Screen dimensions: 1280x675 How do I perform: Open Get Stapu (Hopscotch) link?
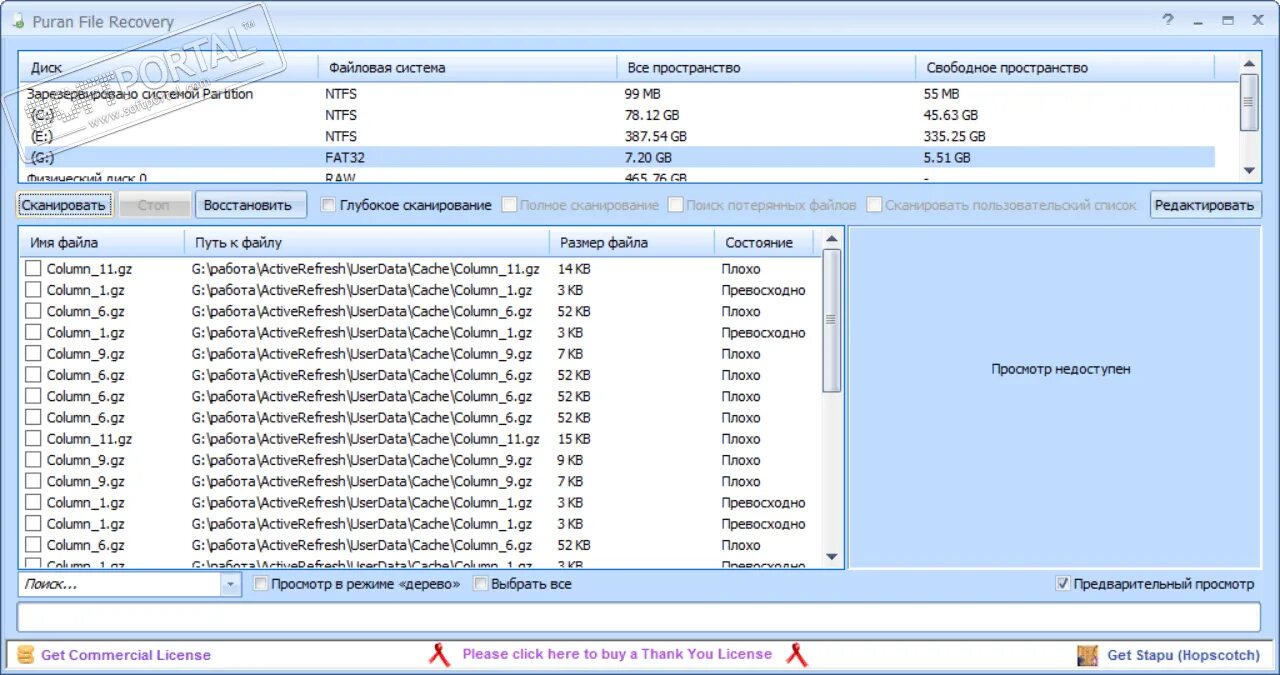(1184, 655)
